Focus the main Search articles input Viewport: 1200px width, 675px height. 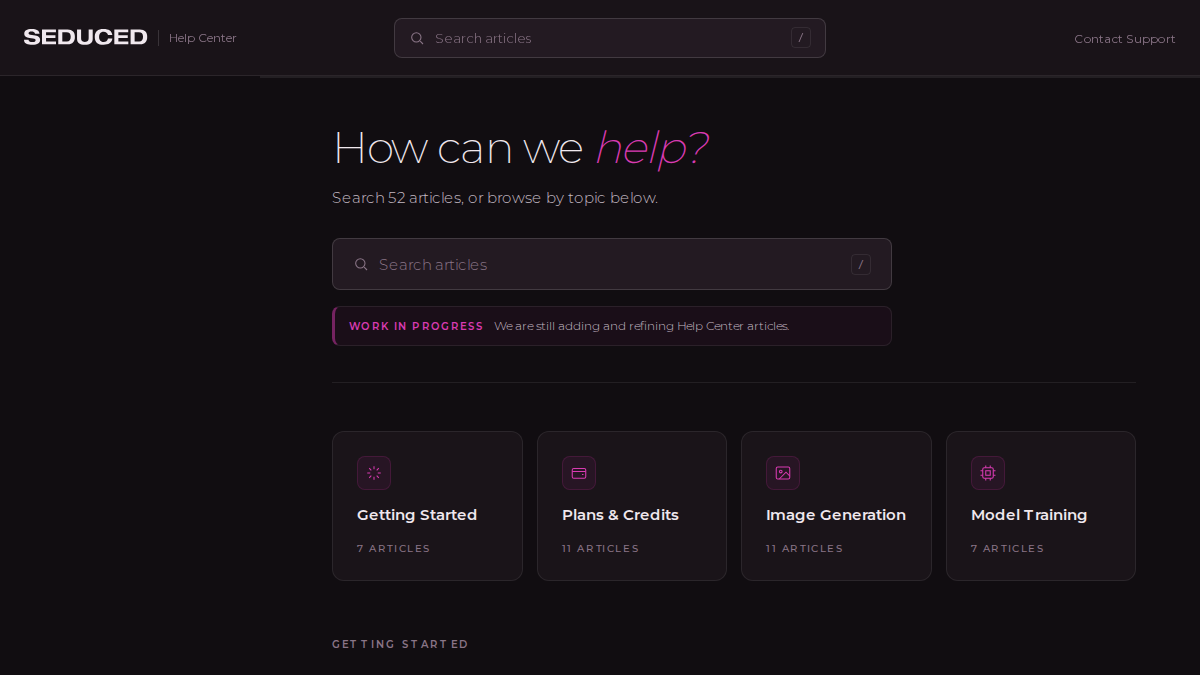click(612, 264)
